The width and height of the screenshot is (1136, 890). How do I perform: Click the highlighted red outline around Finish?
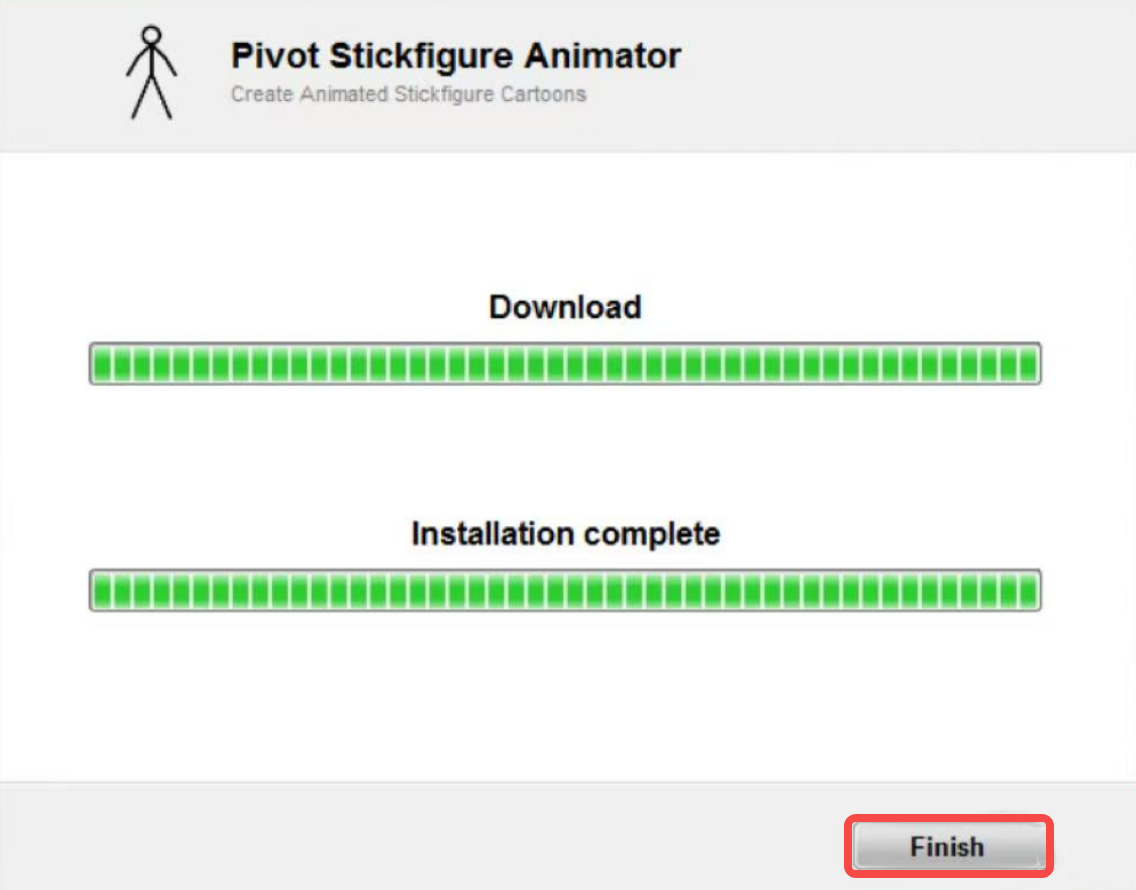click(x=946, y=818)
